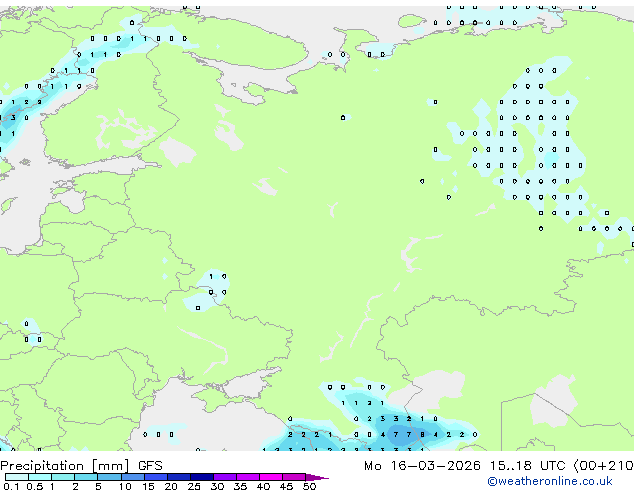The height and width of the screenshot is (490, 634).
Task: Click the 30–35 mm legend color box
Action: (x=225, y=477)
